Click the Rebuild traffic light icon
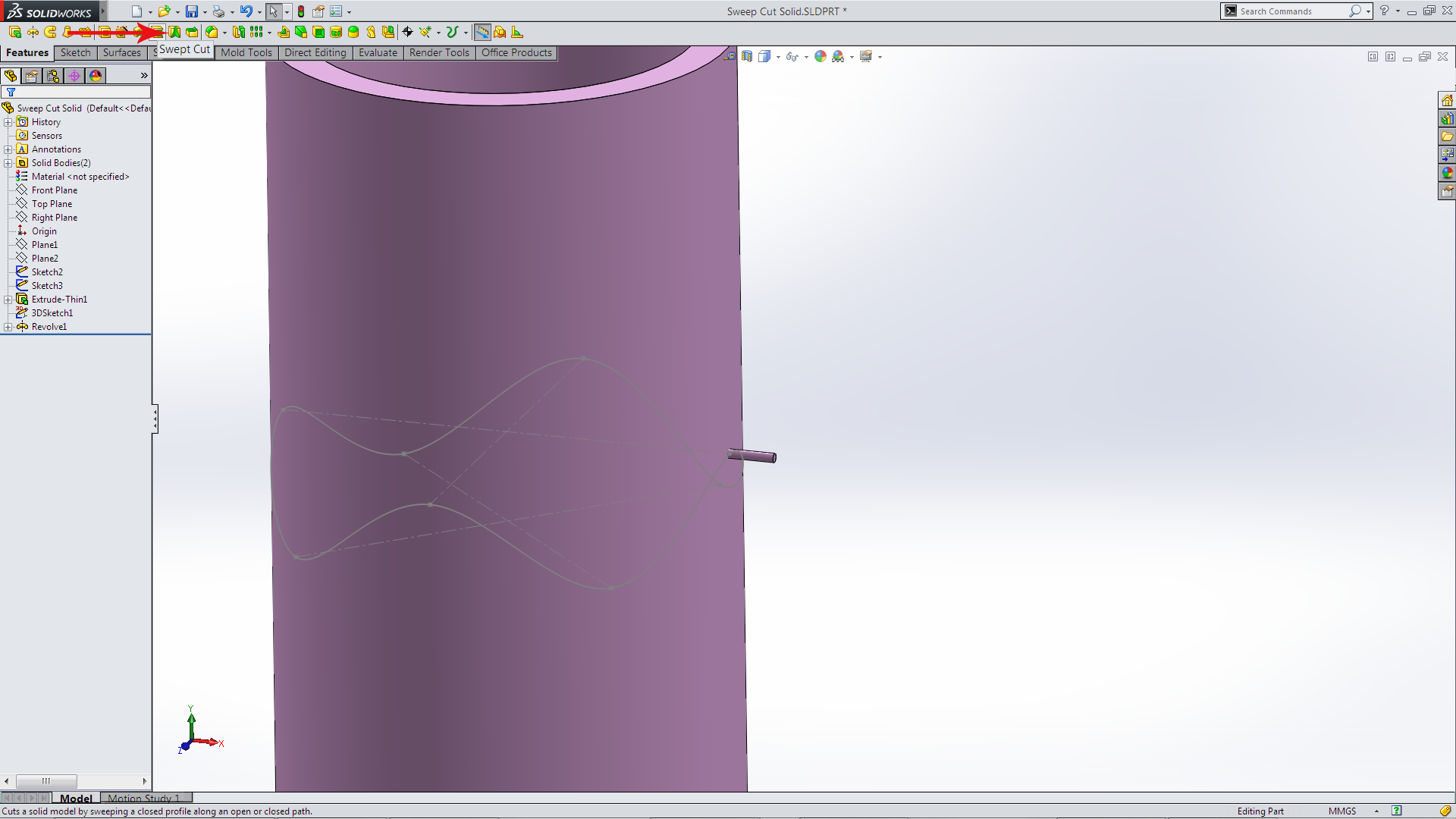1456x819 pixels. coord(301,11)
